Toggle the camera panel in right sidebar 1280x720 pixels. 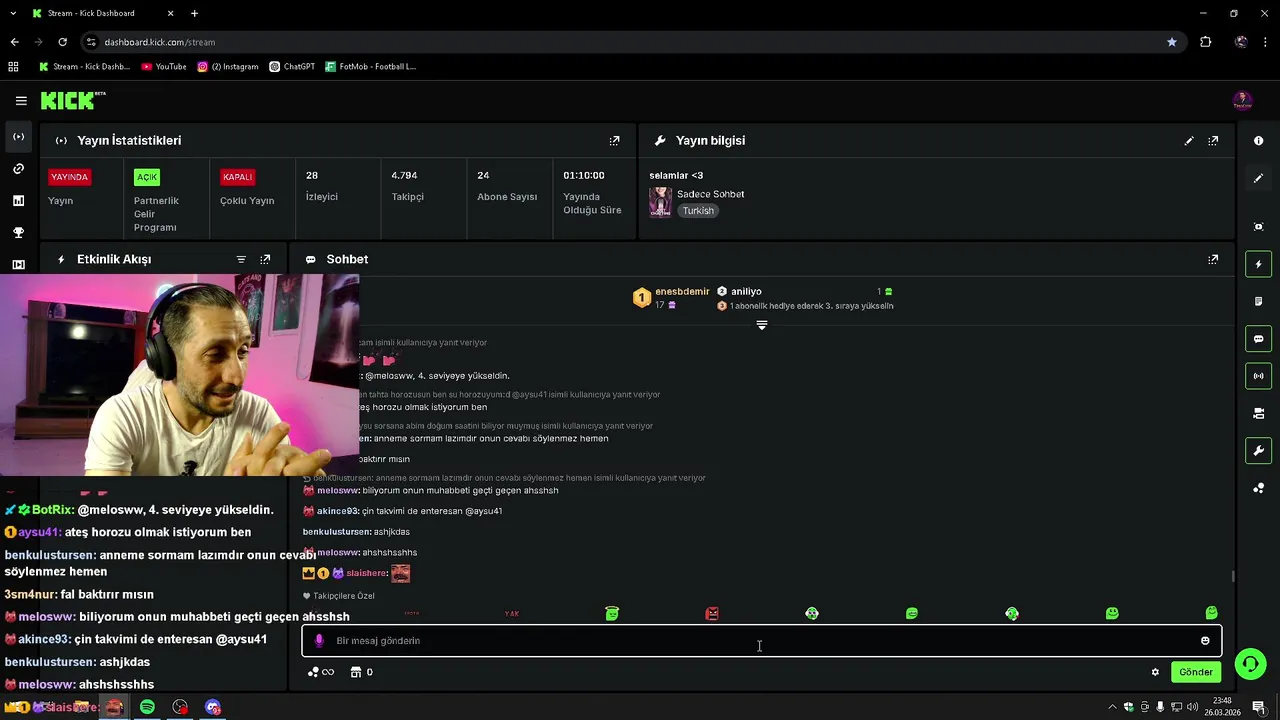pyautogui.click(x=1258, y=413)
